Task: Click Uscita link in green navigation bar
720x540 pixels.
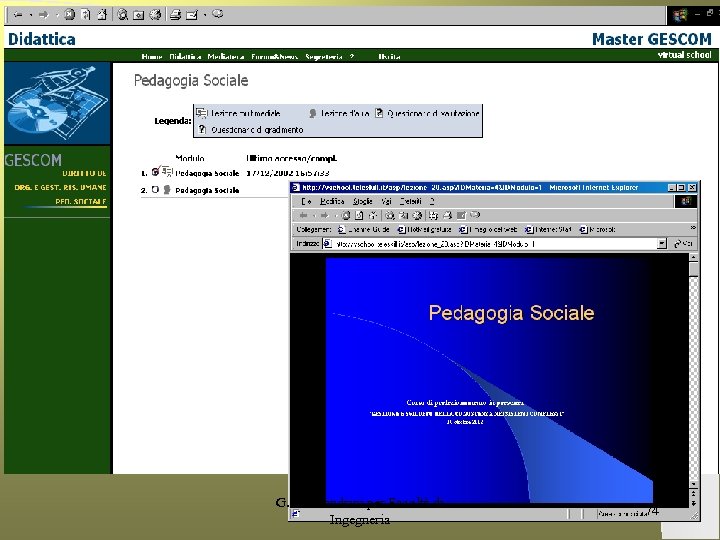Action: [389, 56]
